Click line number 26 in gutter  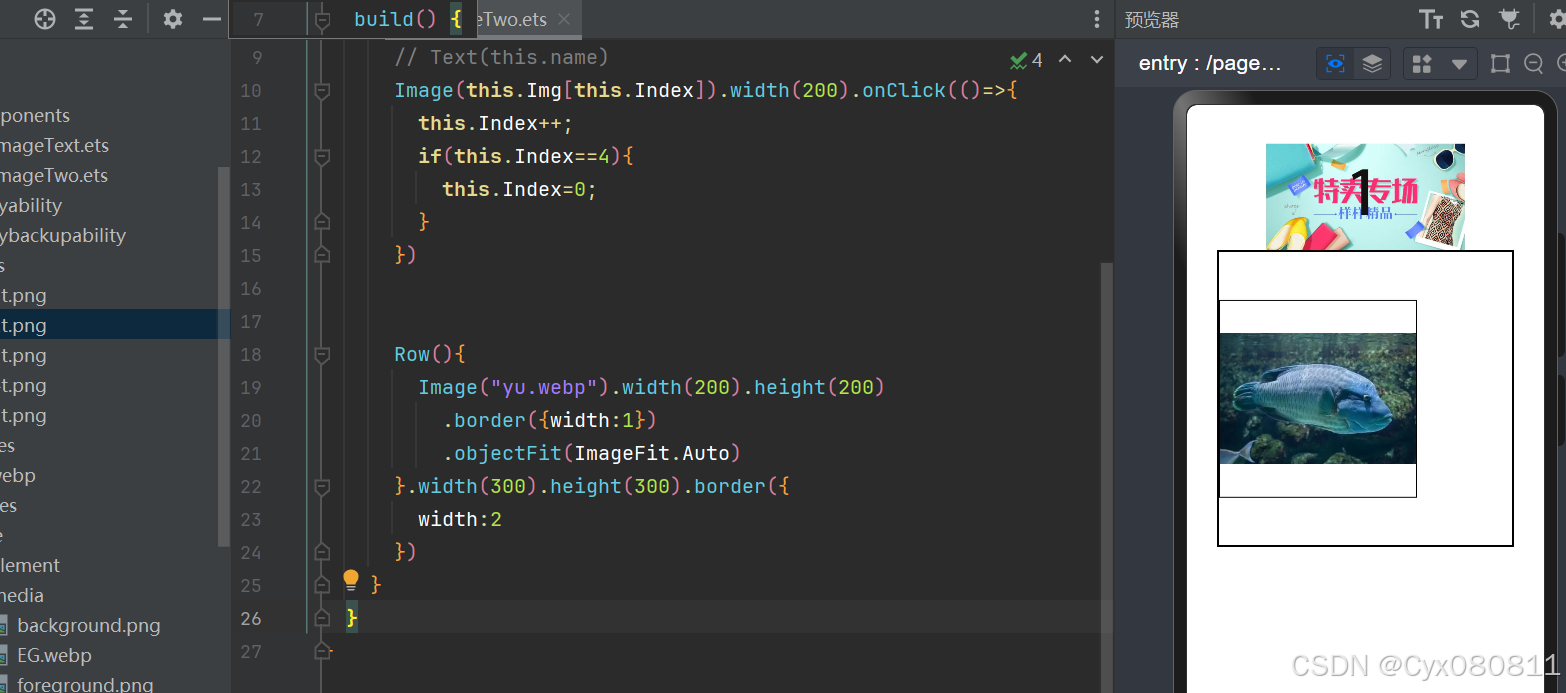[x=250, y=618]
